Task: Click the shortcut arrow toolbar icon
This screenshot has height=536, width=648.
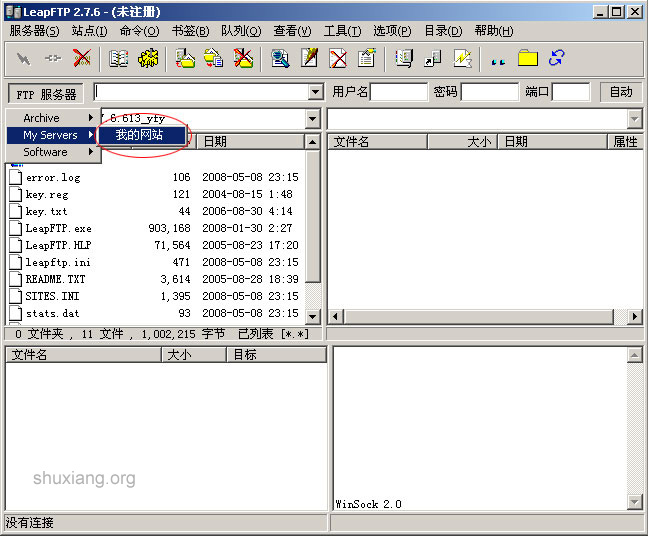Action: click(x=433, y=59)
